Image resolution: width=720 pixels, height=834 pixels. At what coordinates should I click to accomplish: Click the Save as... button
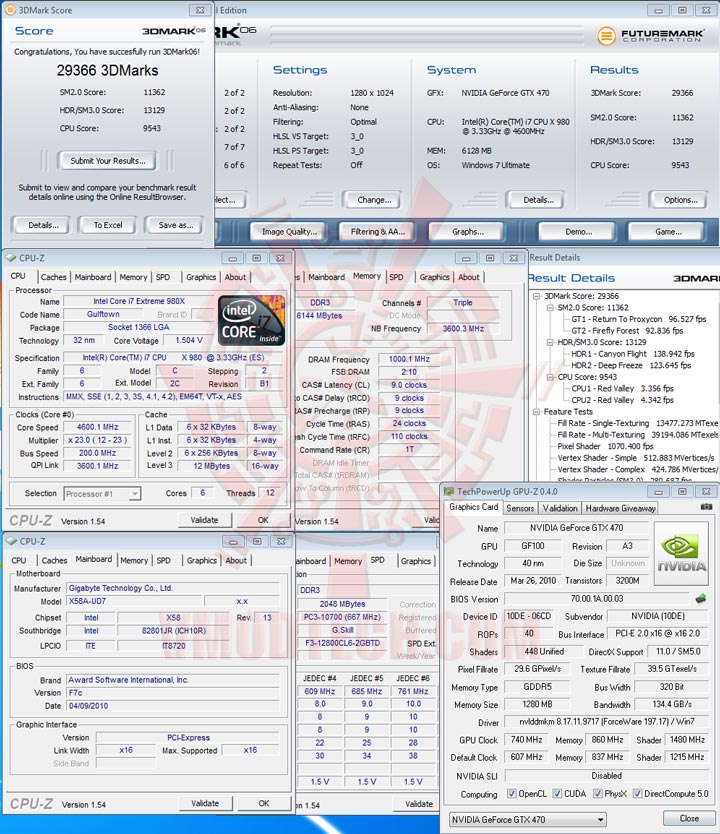click(x=175, y=225)
